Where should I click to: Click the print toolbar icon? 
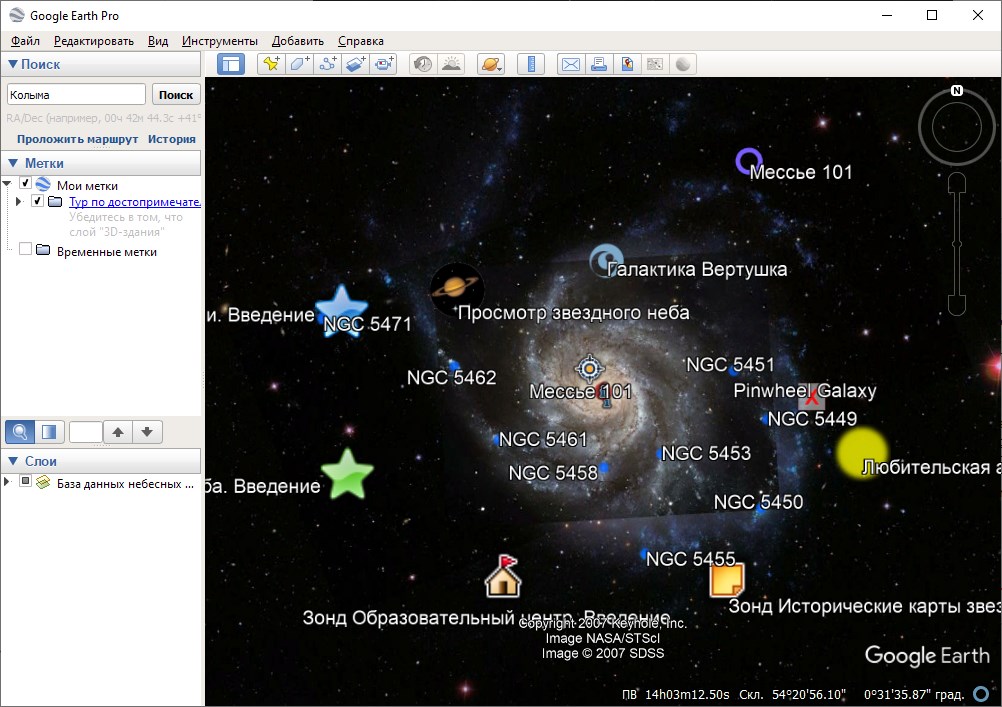599,64
